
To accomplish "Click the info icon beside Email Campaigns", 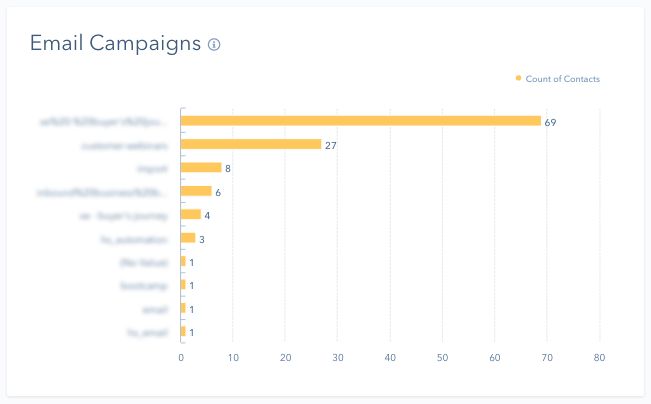I will point(214,45).
